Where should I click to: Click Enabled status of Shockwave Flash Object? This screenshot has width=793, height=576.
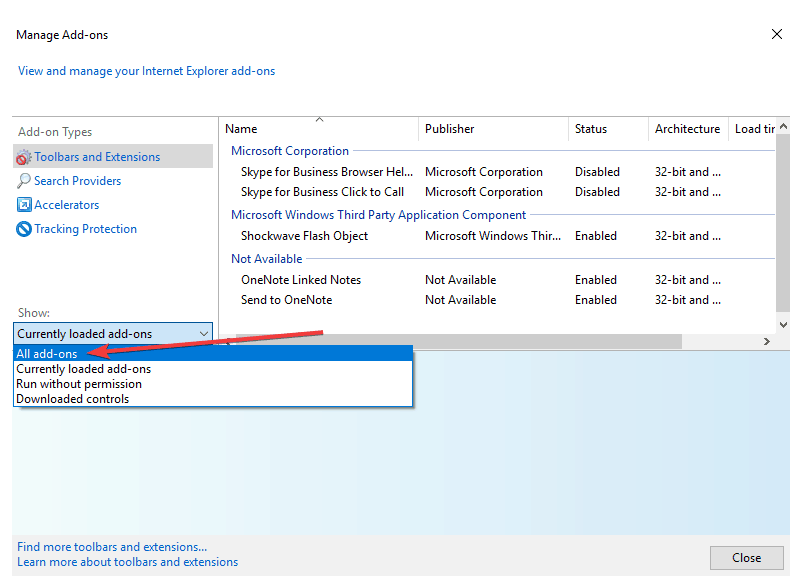pos(596,236)
